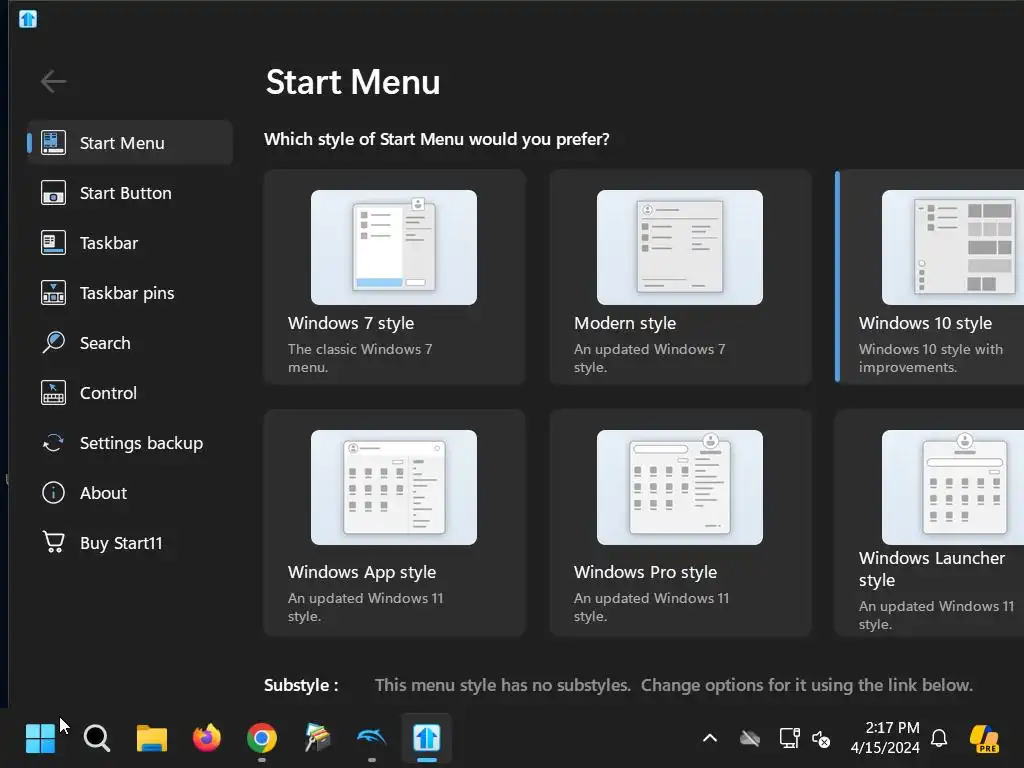Open the Windows Start button

[40, 739]
